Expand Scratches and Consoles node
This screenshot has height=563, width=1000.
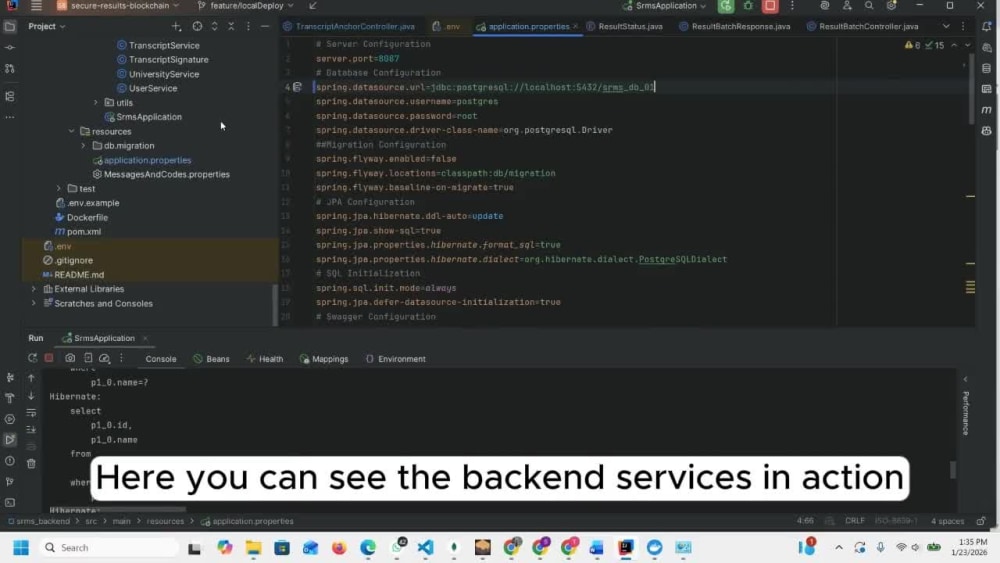(34, 303)
